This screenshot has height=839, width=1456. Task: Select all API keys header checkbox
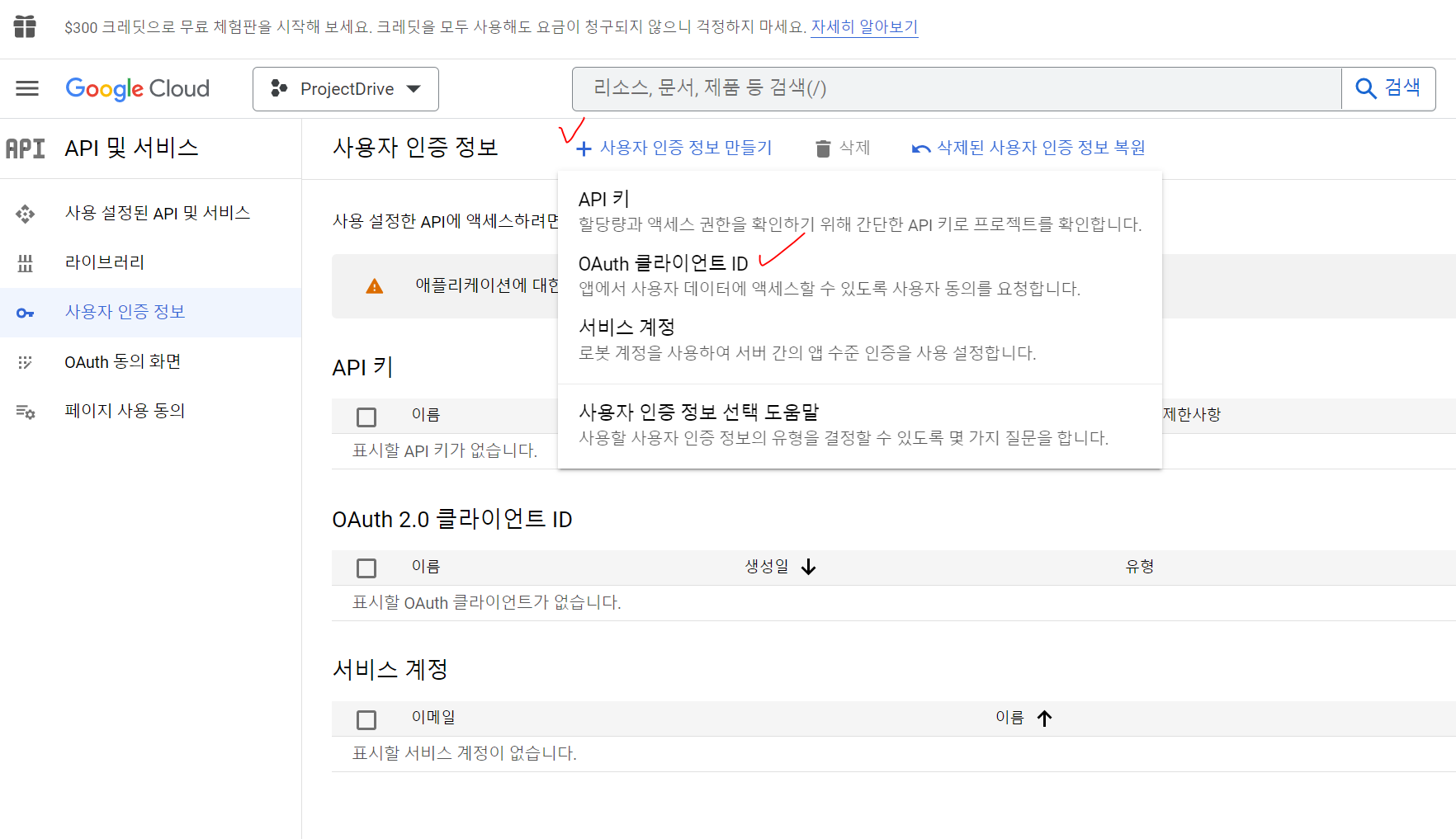(x=366, y=417)
